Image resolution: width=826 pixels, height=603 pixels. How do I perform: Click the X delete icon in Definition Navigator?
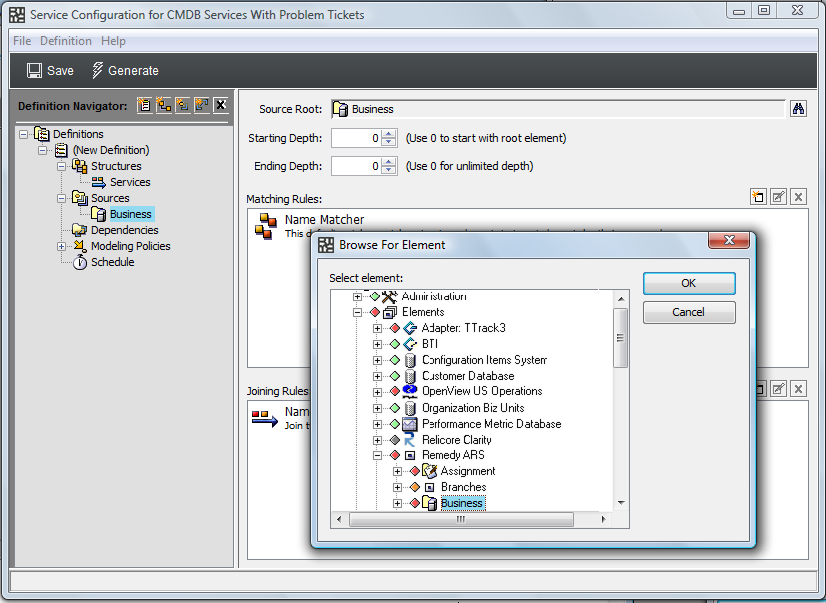[221, 105]
